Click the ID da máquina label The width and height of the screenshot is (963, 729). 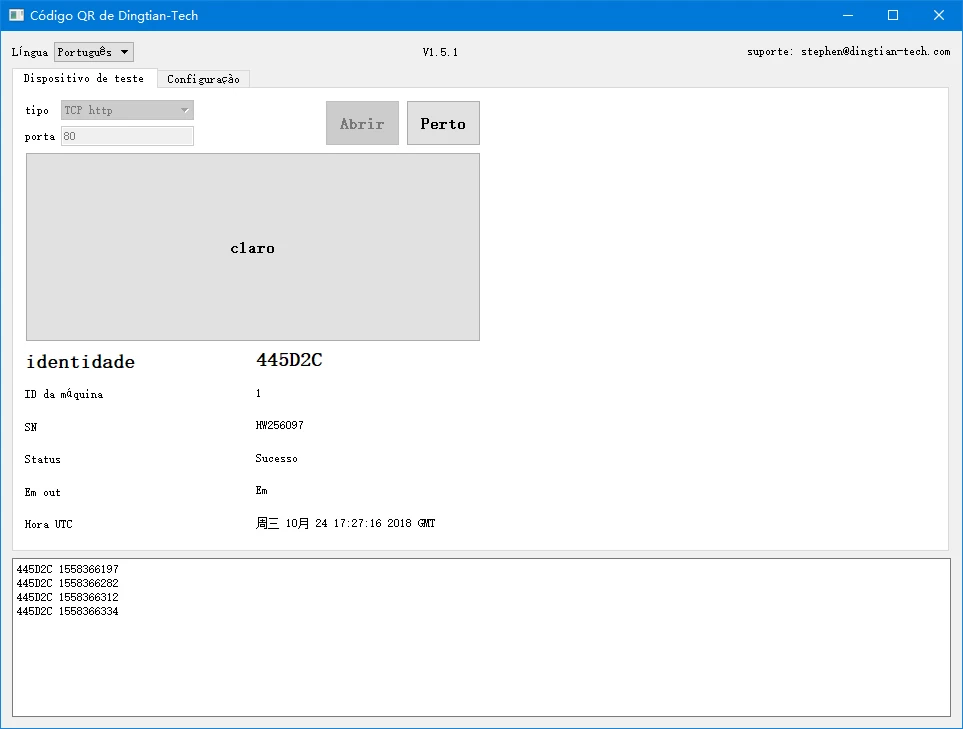tap(64, 394)
